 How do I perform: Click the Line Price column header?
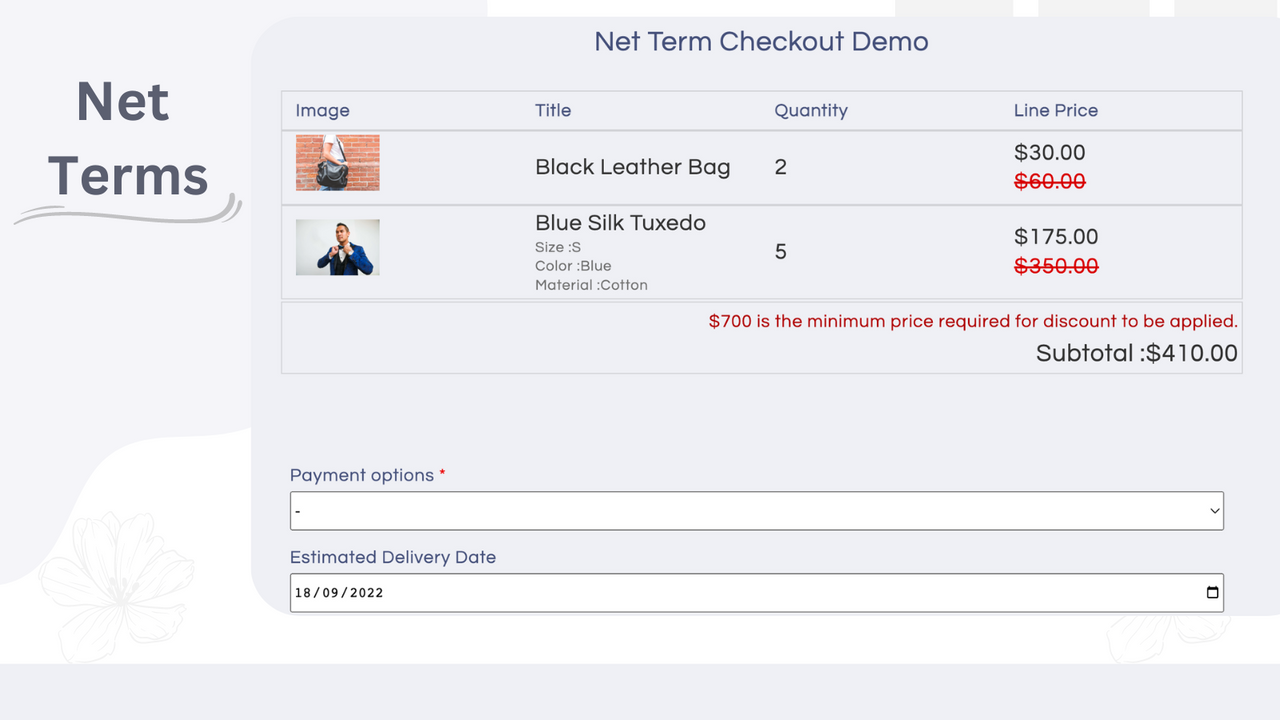point(1056,110)
